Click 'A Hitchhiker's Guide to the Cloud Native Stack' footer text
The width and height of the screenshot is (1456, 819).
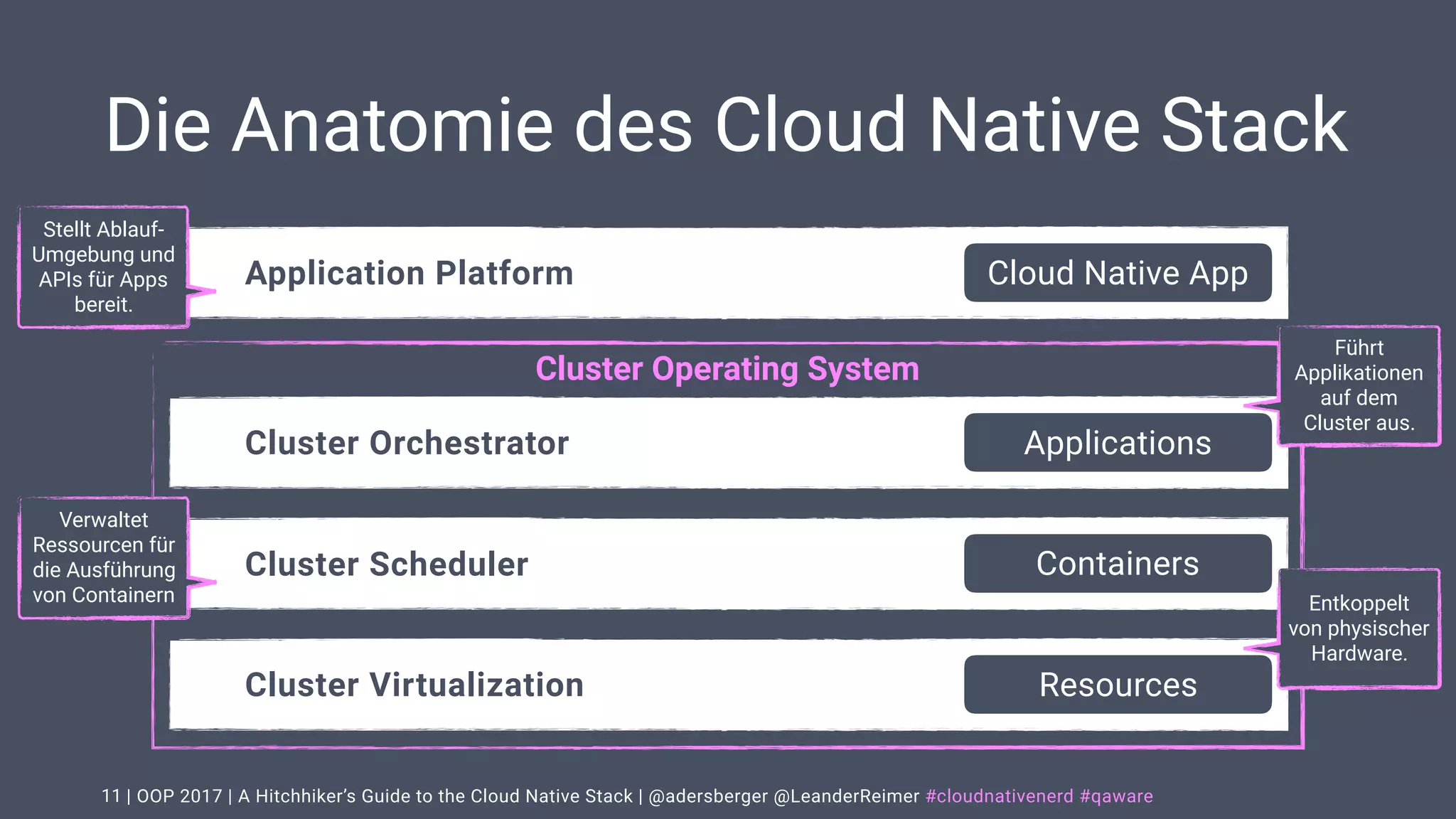[x=435, y=796]
